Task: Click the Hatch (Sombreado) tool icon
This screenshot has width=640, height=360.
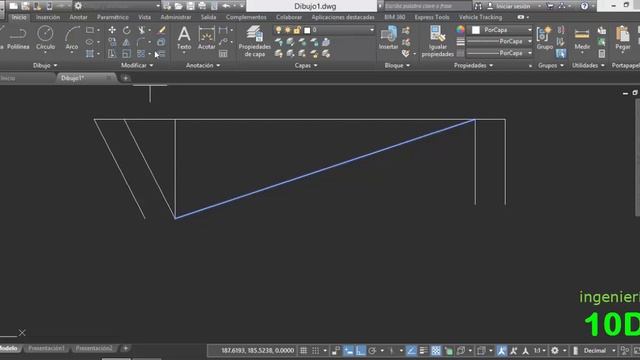Action: click(x=90, y=54)
